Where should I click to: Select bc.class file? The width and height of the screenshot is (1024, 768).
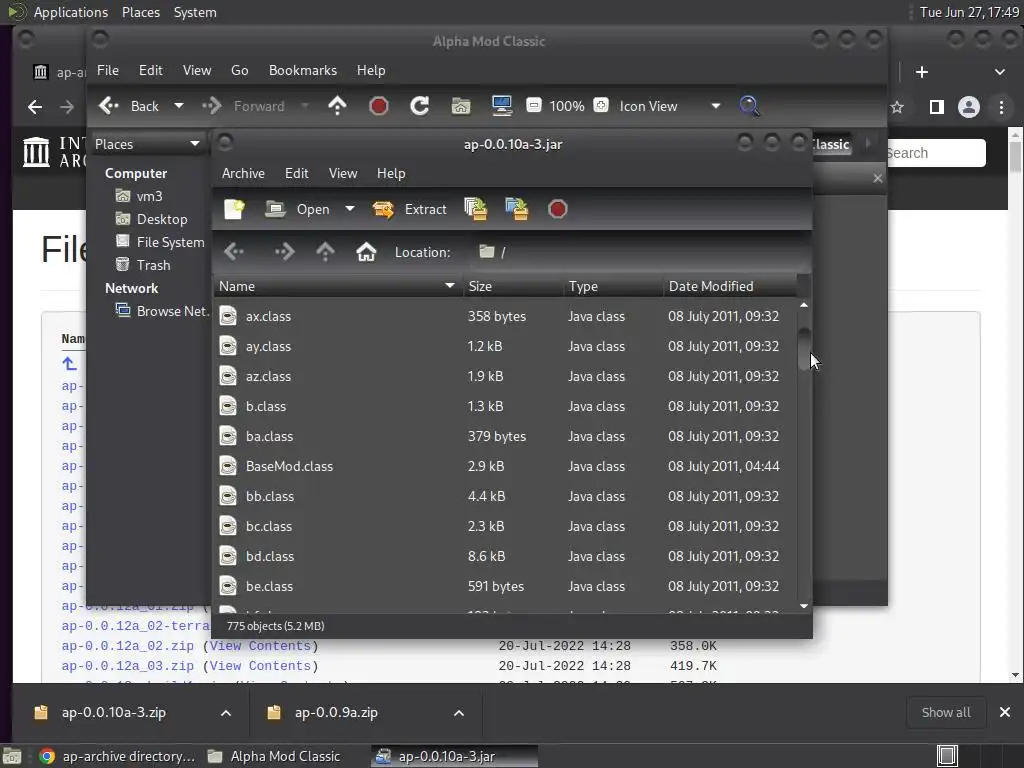click(x=505, y=526)
